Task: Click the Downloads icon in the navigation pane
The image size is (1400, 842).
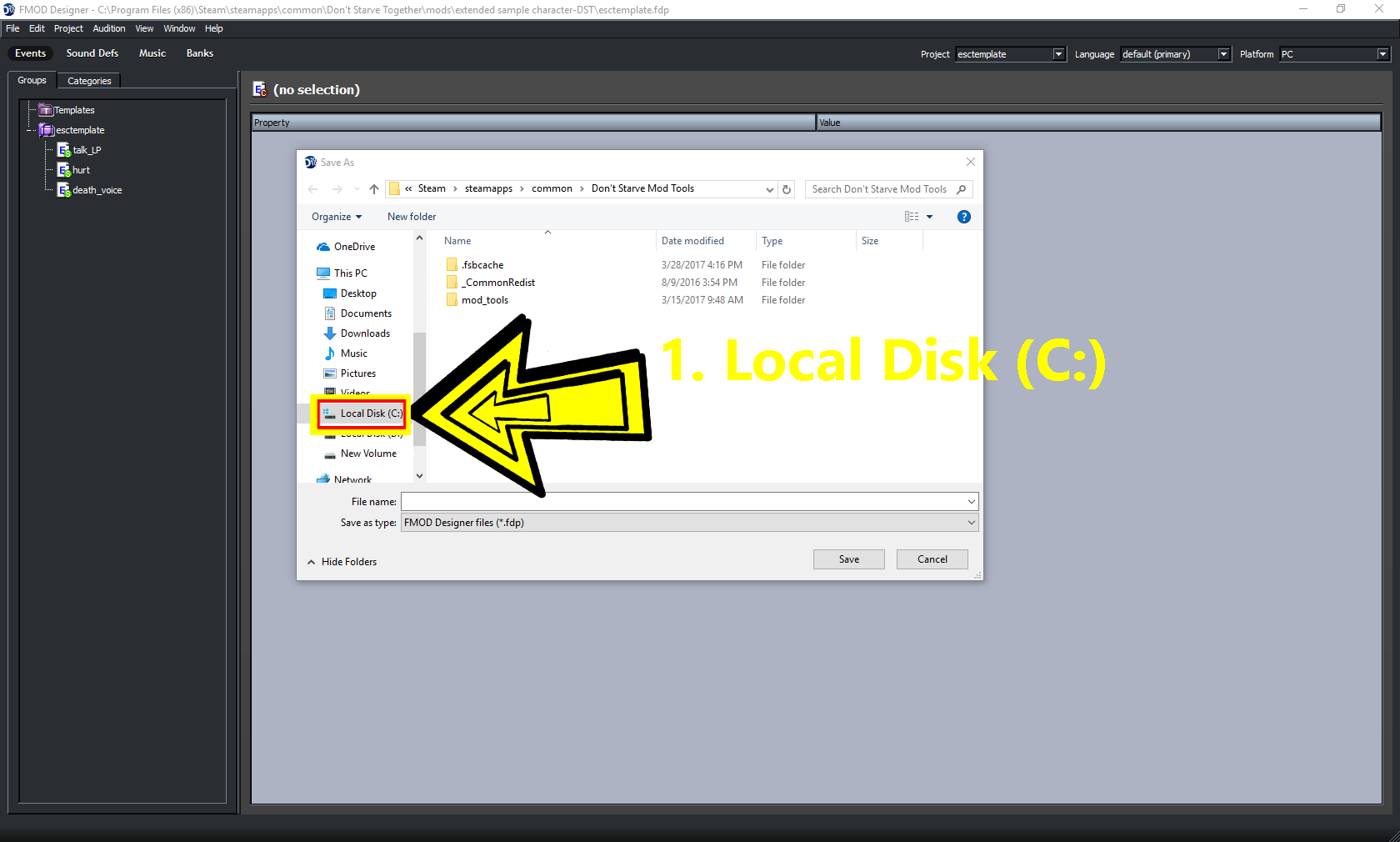Action: pyautogui.click(x=330, y=333)
